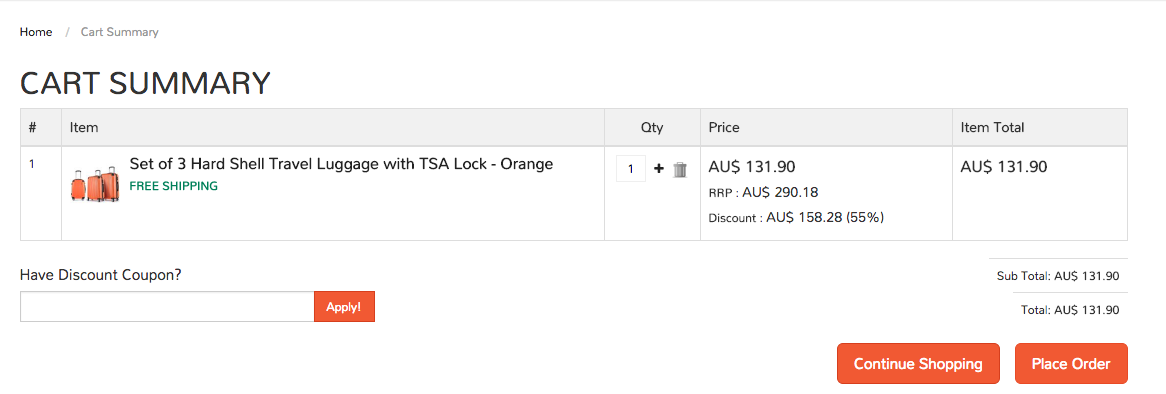Screen dimensions: 1166x394
Task: Select the Qty column header
Action: pos(652,127)
